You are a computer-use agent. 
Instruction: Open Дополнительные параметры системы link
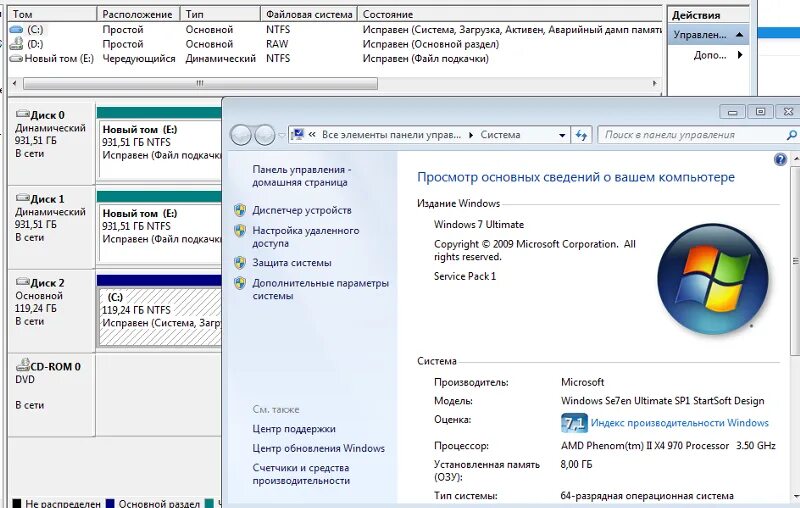(x=320, y=289)
